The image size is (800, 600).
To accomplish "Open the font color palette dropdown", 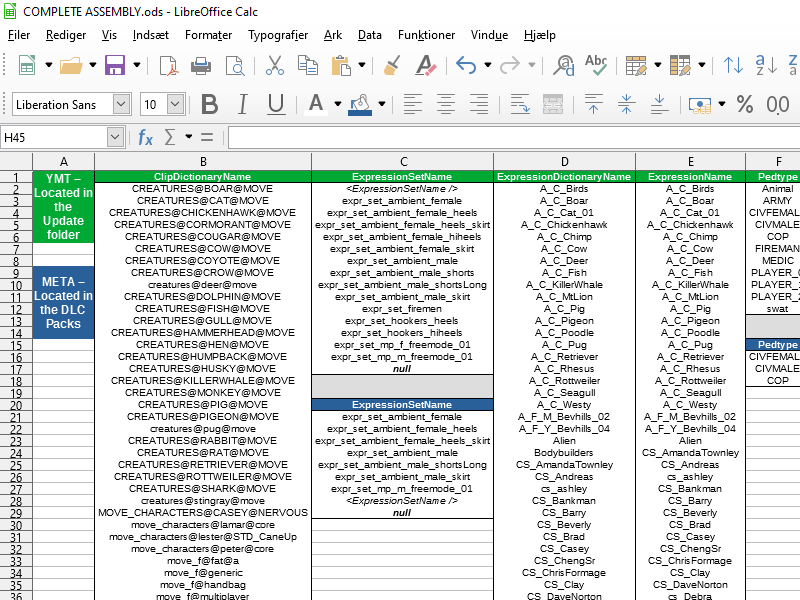I will click(338, 104).
